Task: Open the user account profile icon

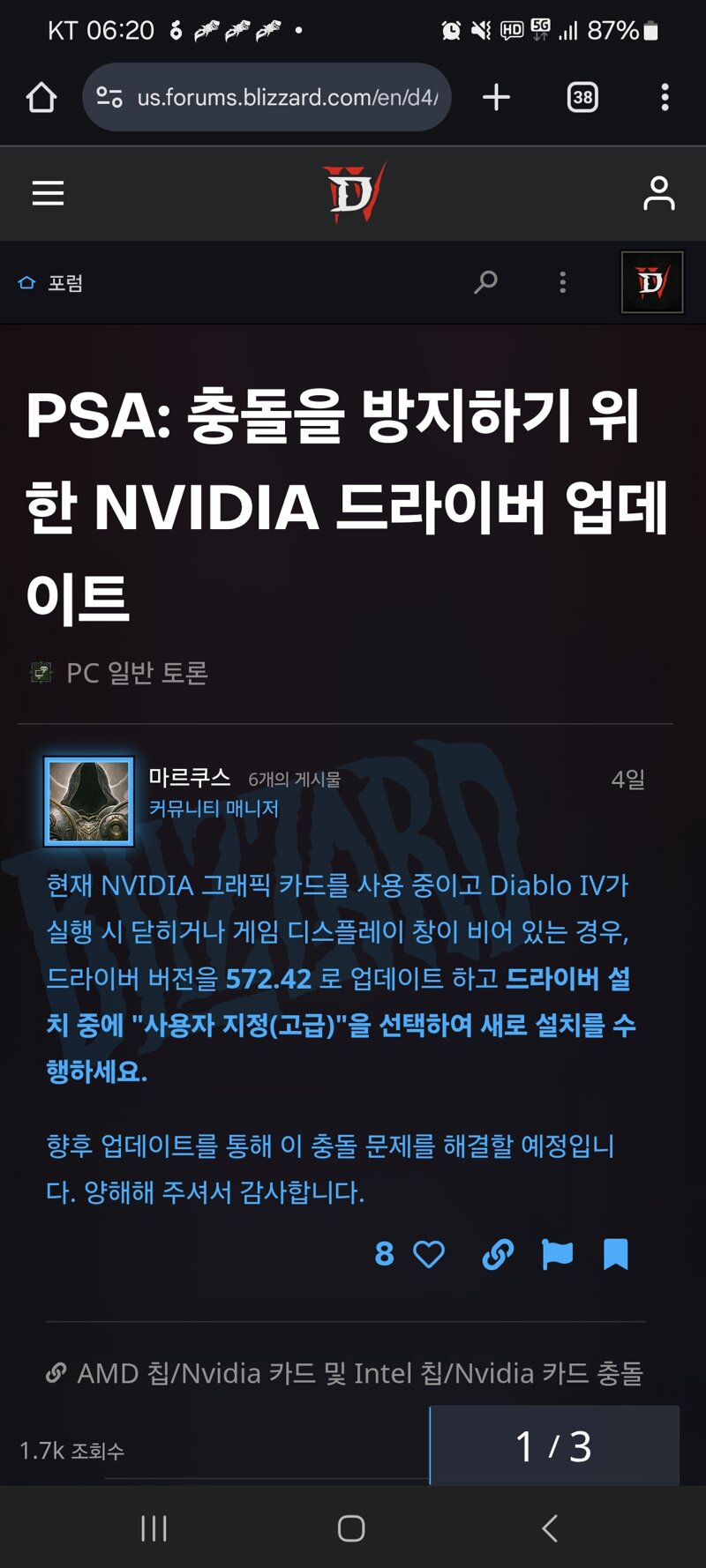Action: coord(658,193)
